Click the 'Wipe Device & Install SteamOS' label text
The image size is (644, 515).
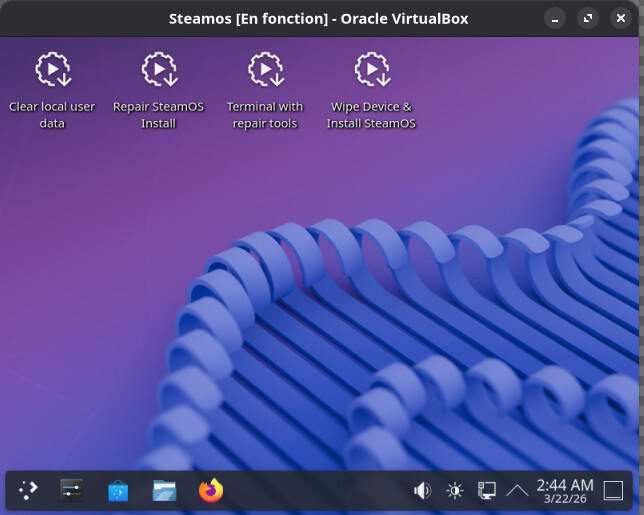click(x=371, y=115)
